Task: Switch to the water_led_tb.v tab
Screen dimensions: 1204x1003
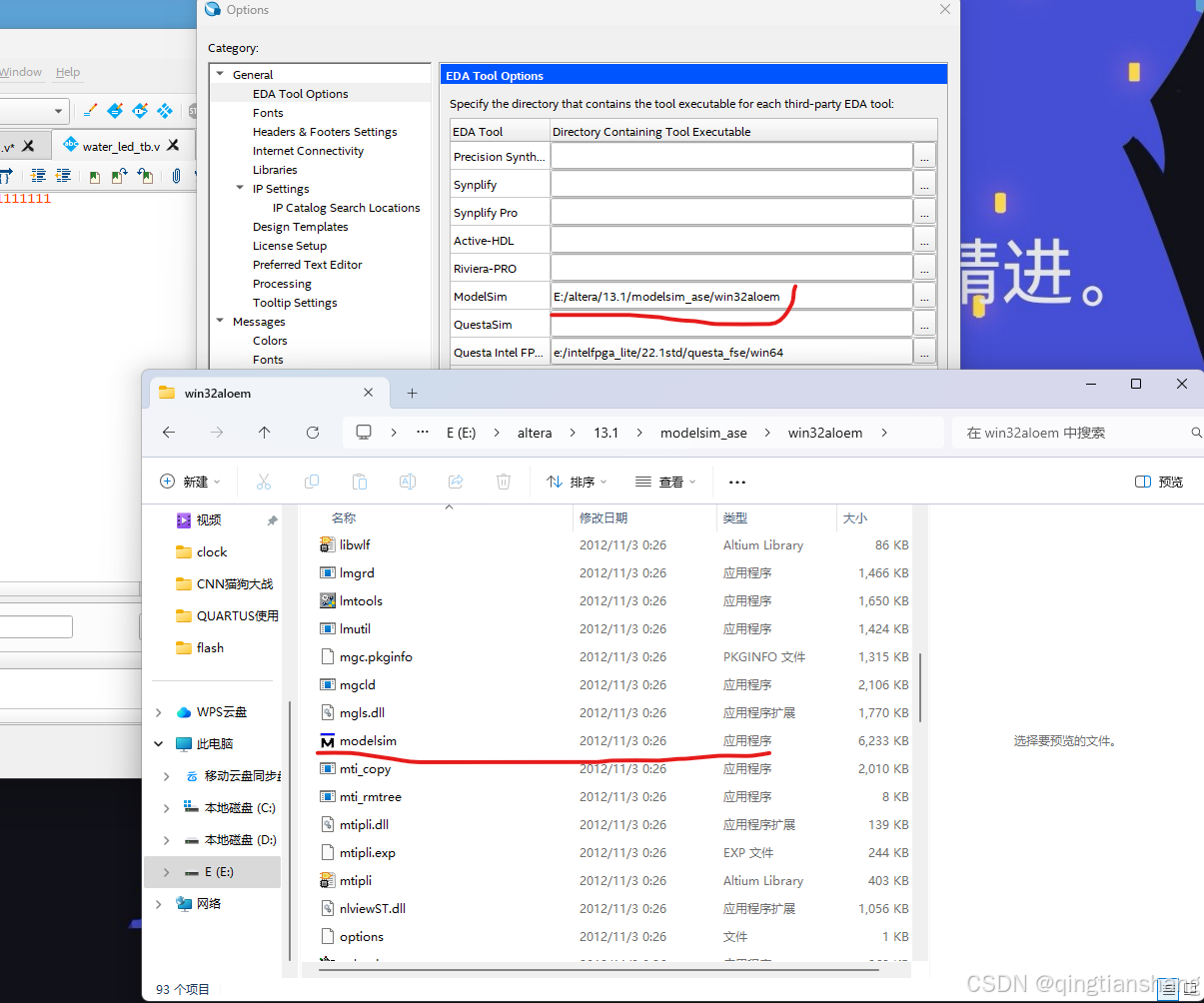Action: 121,146
